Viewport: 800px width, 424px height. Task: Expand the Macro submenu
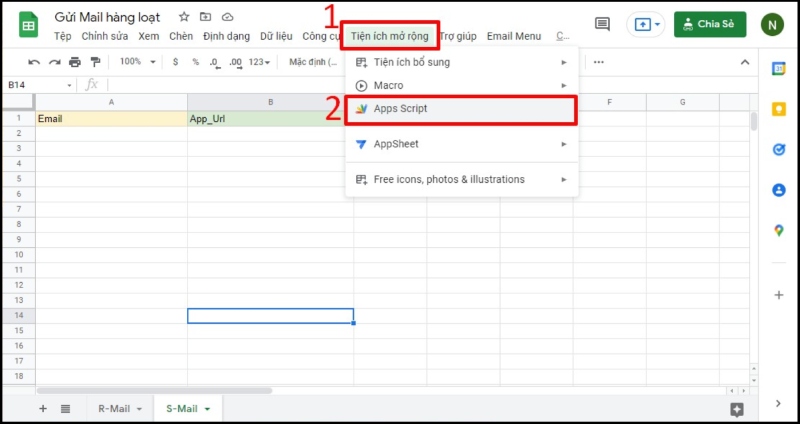[462, 86]
